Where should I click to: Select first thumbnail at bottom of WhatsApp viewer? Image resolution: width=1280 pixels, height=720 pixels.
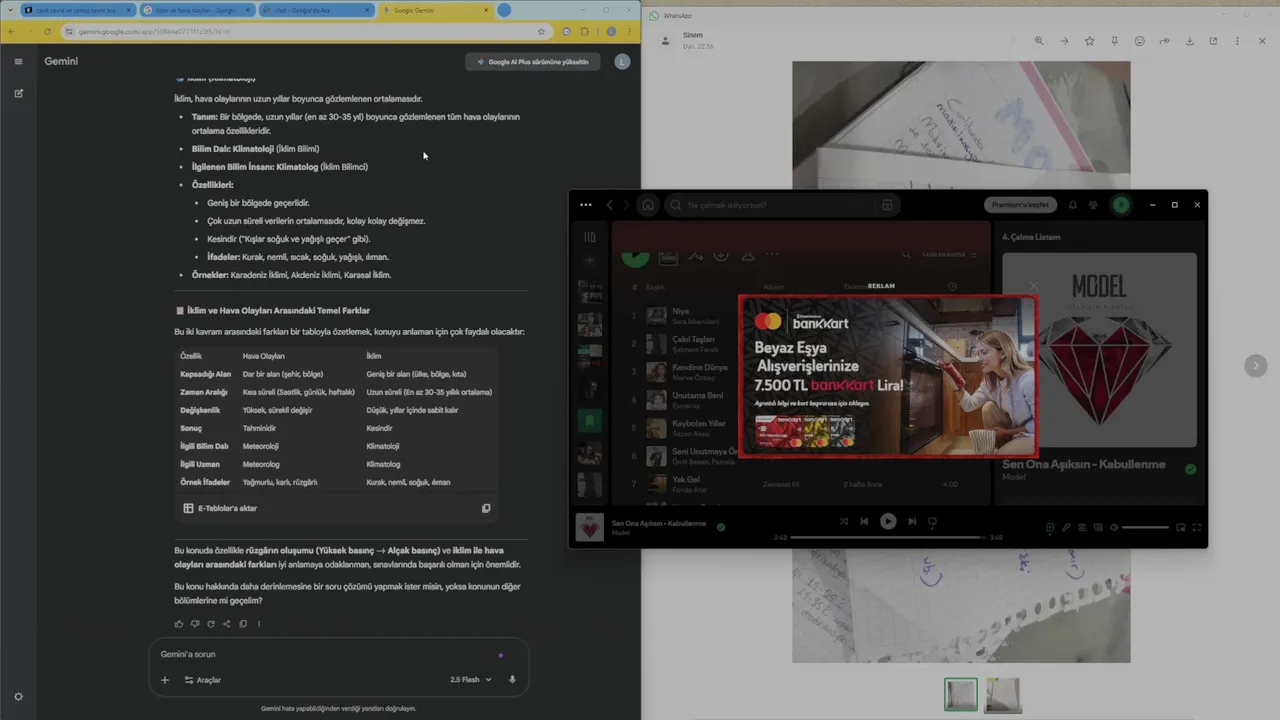961,695
